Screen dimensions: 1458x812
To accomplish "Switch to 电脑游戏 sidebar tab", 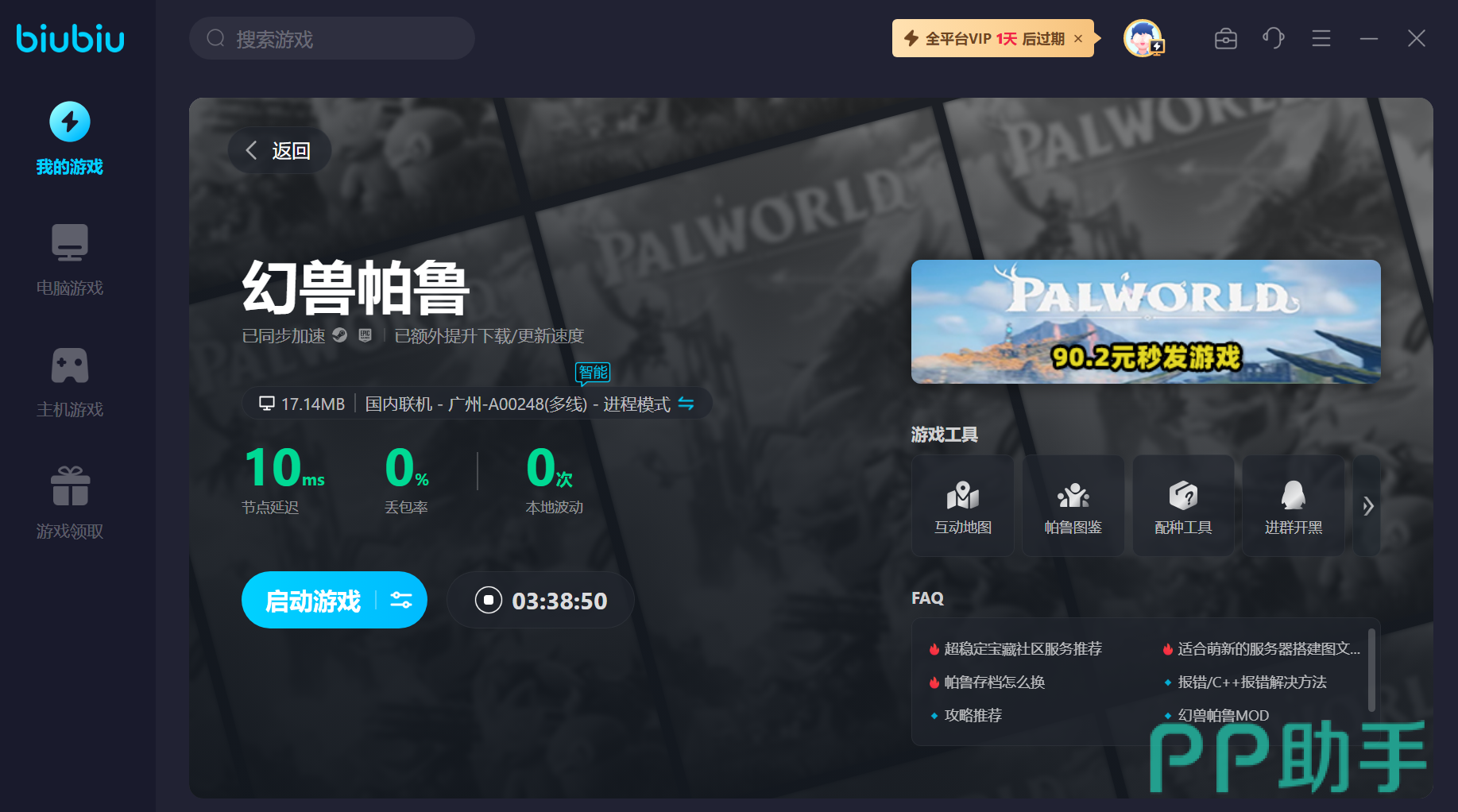I will point(70,260).
